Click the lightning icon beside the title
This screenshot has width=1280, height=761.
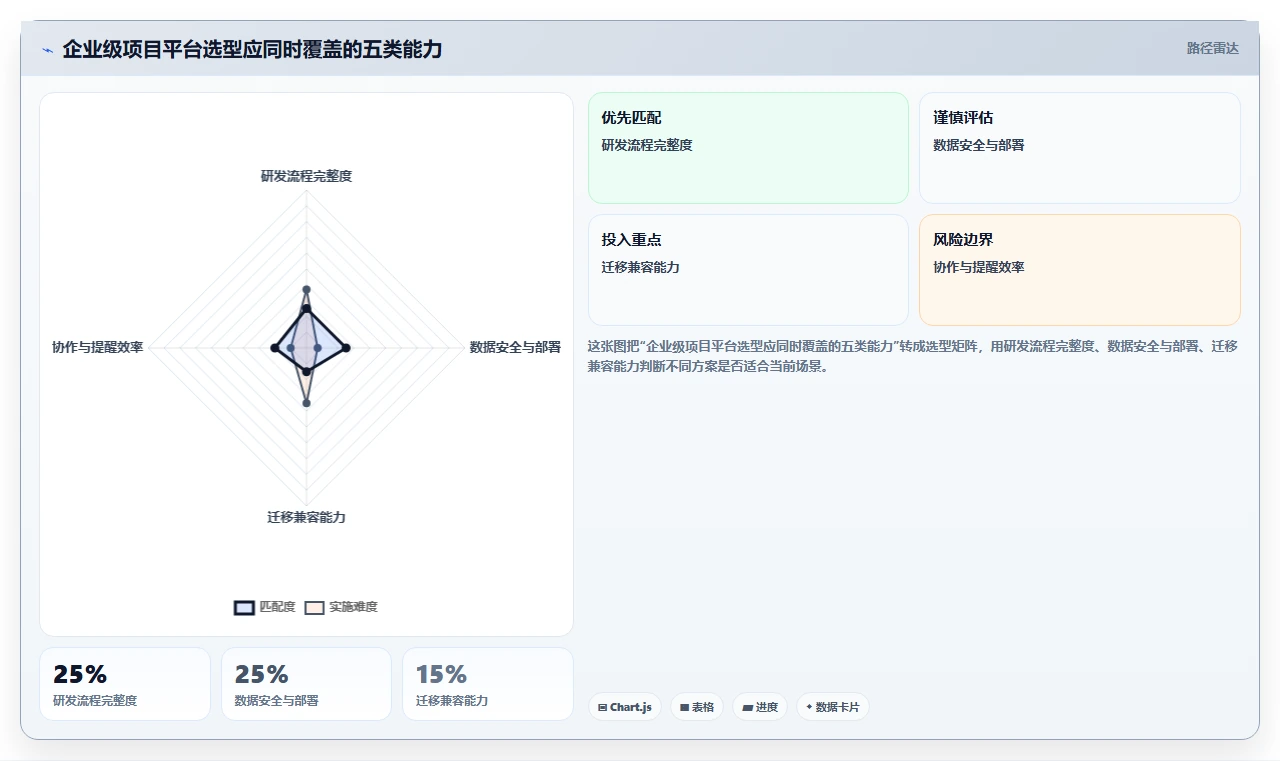tap(47, 50)
